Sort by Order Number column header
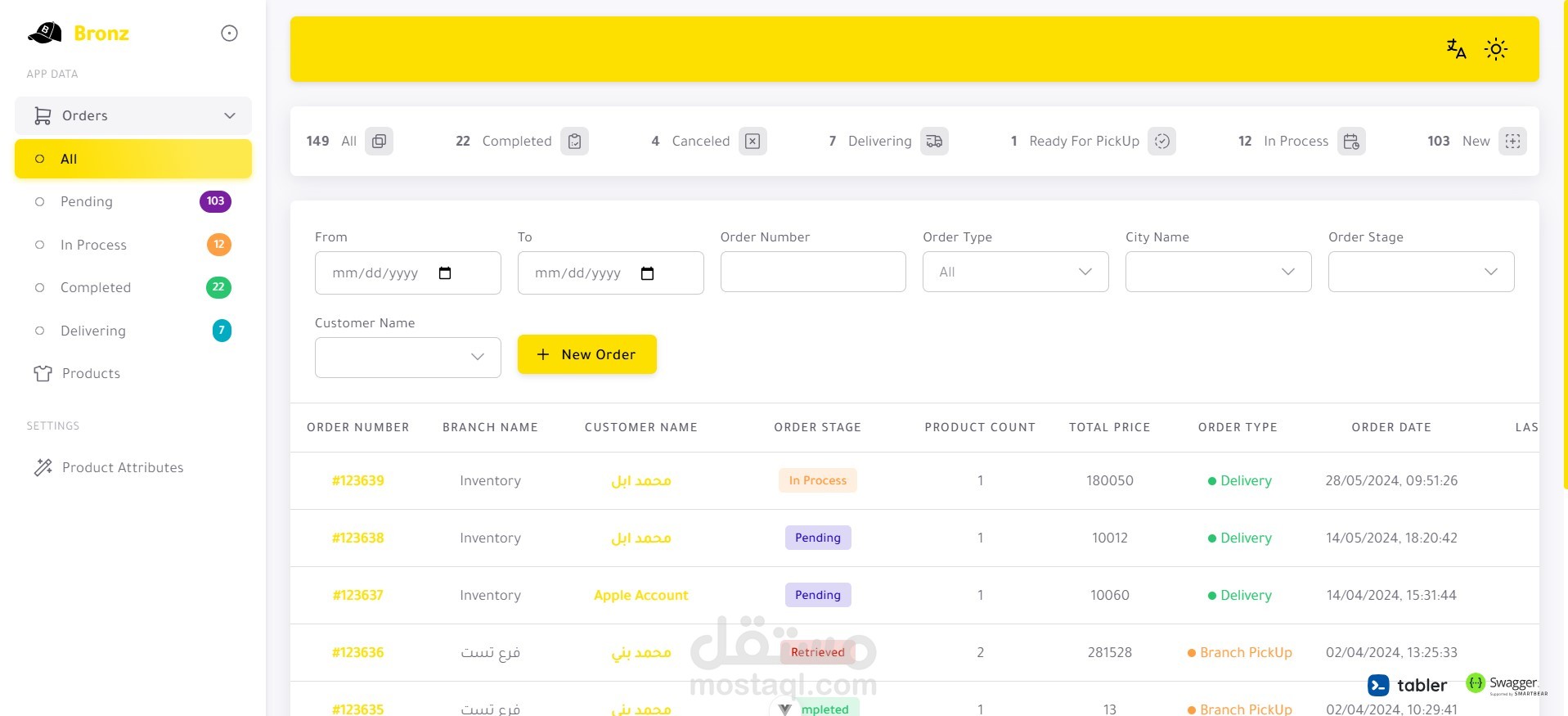1568x716 pixels. tap(358, 427)
